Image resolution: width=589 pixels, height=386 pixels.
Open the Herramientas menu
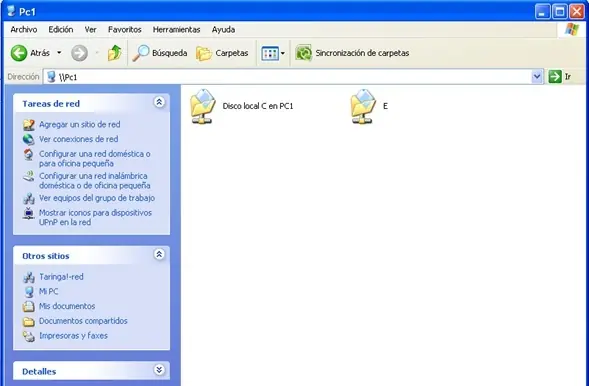176,30
